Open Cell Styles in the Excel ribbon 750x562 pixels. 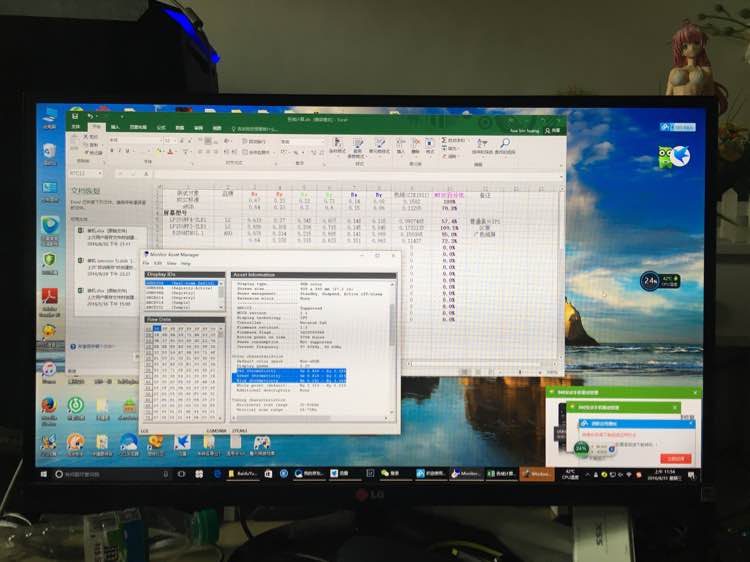coord(380,146)
